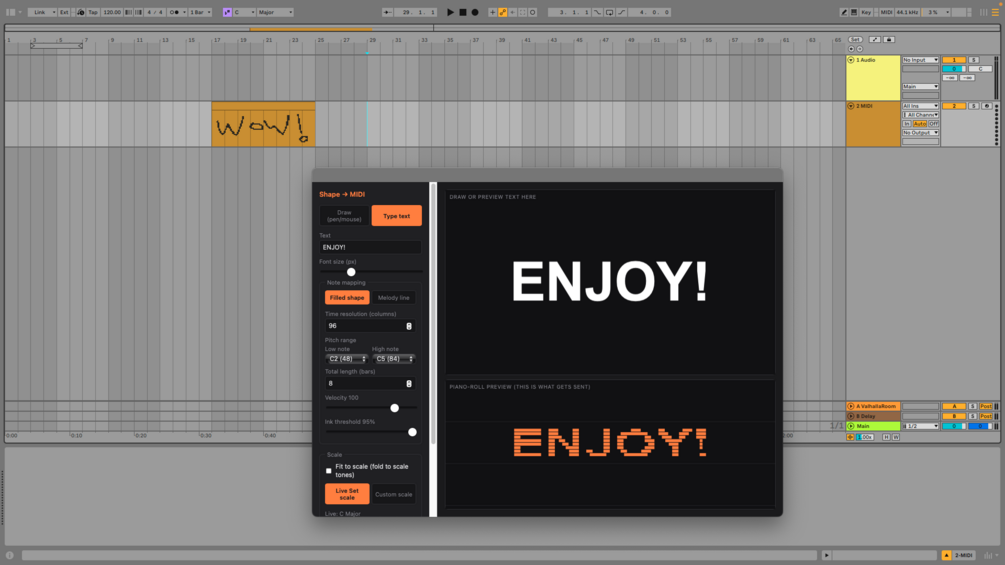Click the Capture MIDI icon
This screenshot has height=565, width=1005.
point(522,12)
